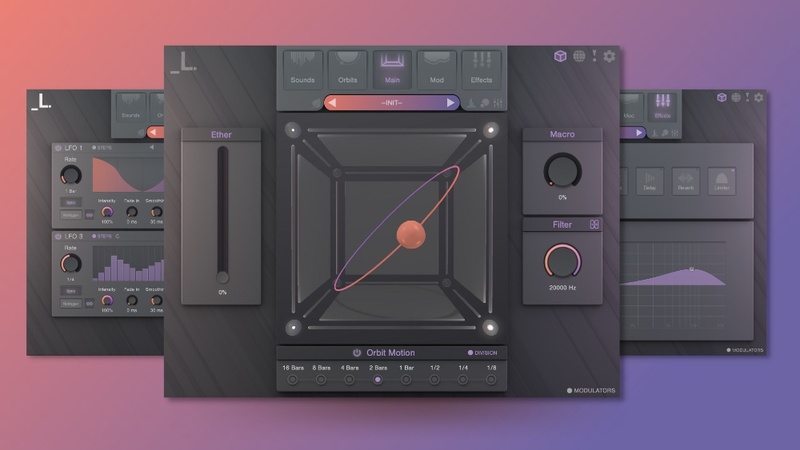Open settings gear icon in main window
800x450 pixels.
[x=609, y=56]
